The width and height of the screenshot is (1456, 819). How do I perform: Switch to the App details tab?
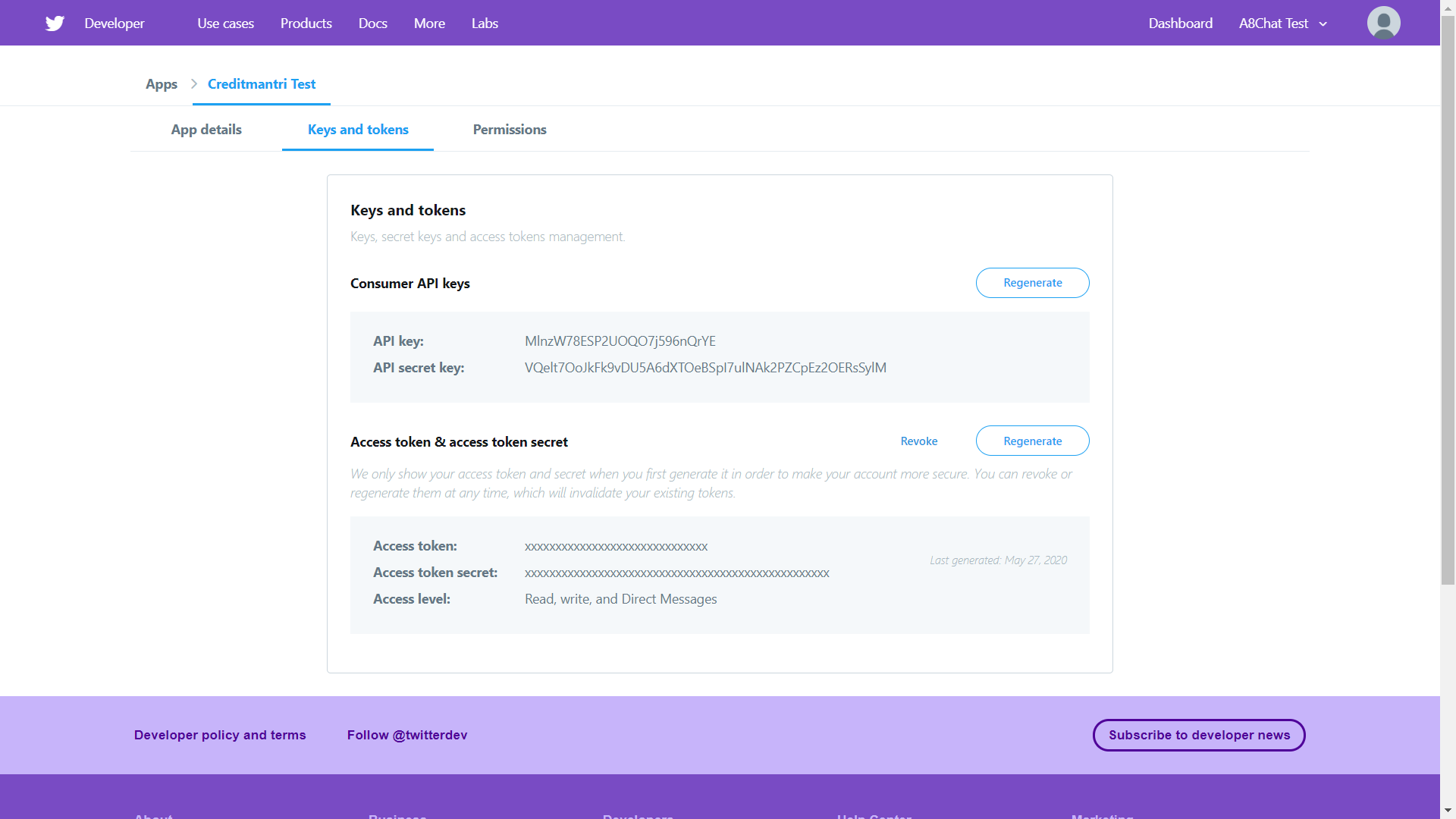coord(206,130)
